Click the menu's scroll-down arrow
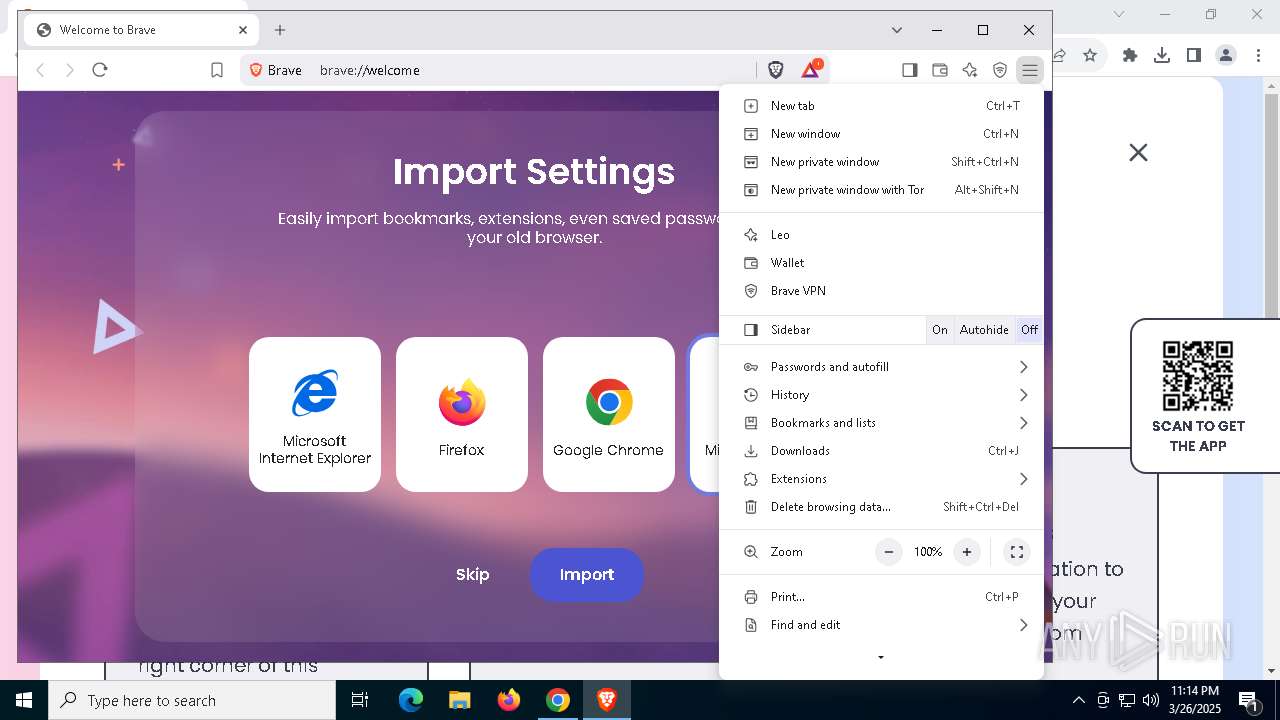The width and height of the screenshot is (1280, 720). pyautogui.click(x=881, y=658)
